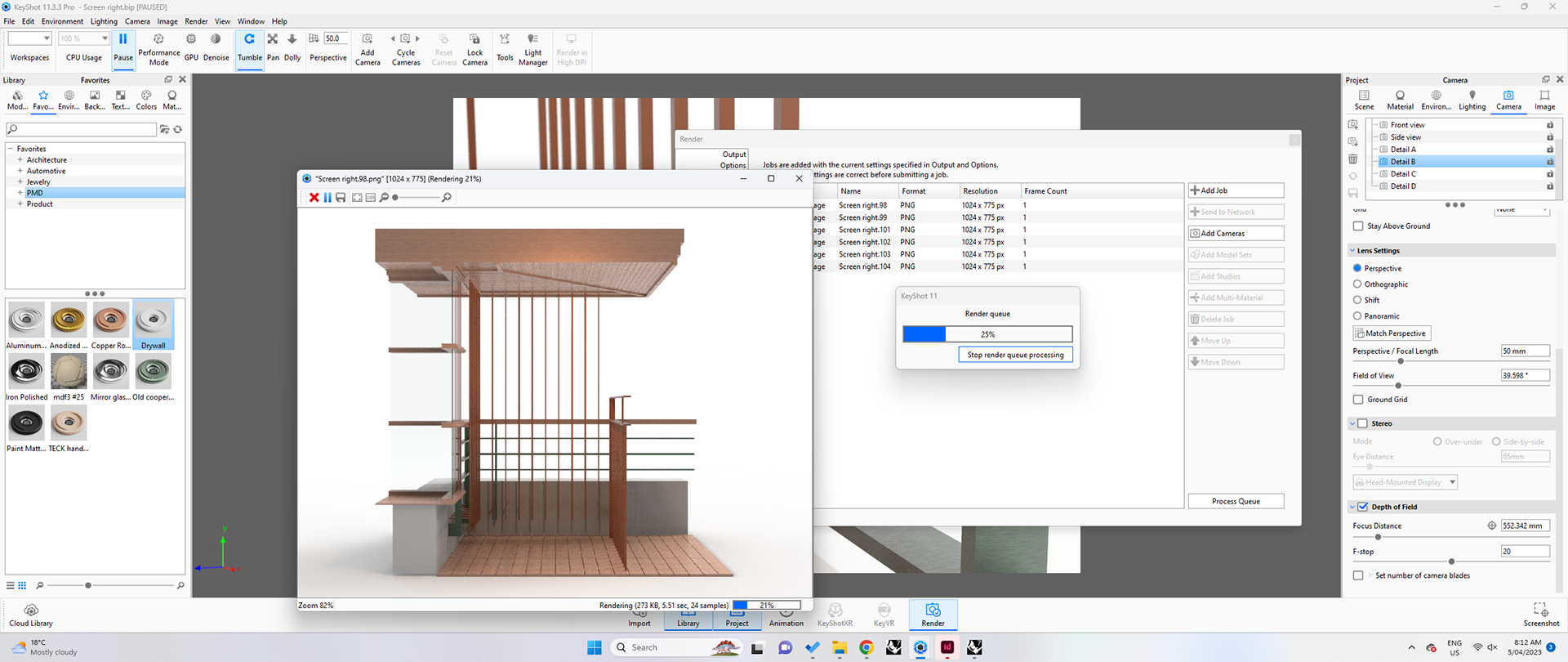Open File Explorer from the taskbar
Viewport: 1568px width, 662px height.
(x=840, y=647)
